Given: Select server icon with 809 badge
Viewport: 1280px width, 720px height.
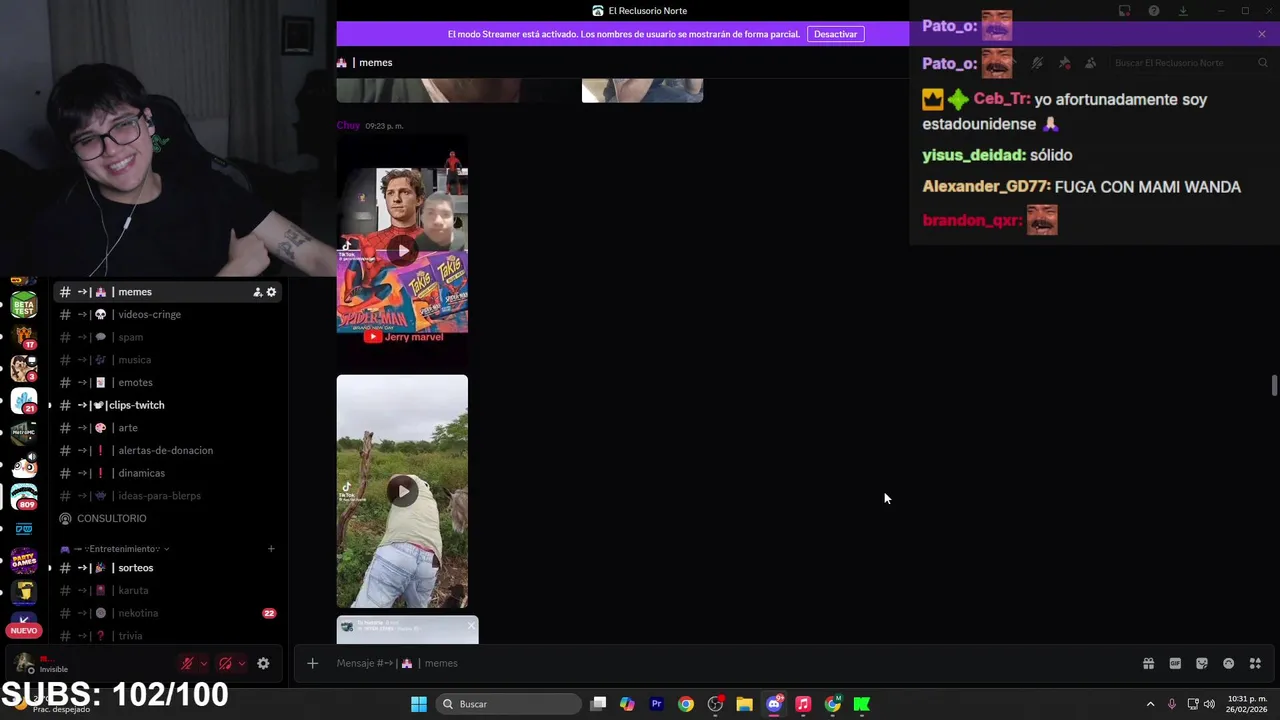Looking at the screenshot, I should [x=24, y=497].
